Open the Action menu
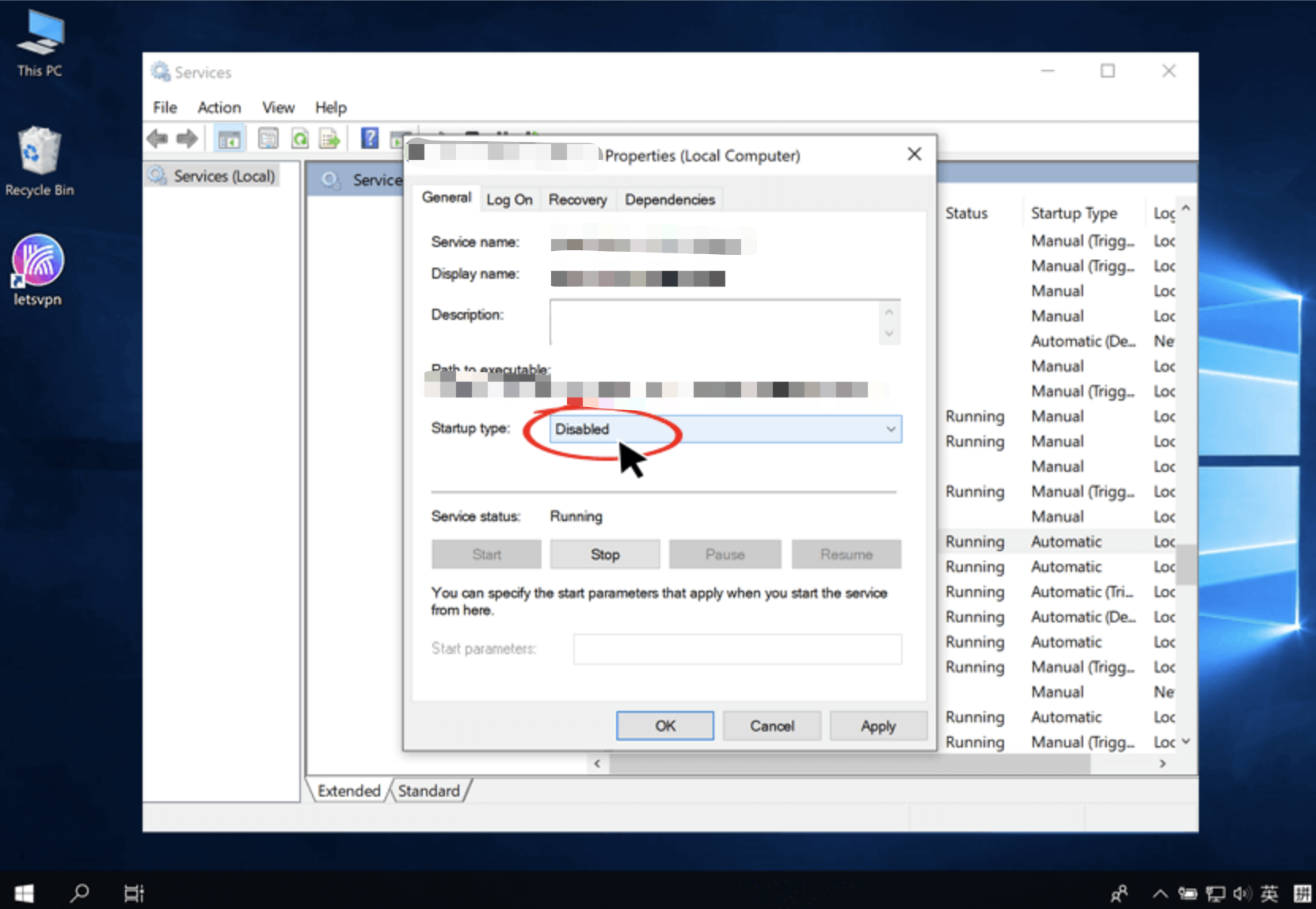Screen dimensions: 1316x909 [219, 108]
